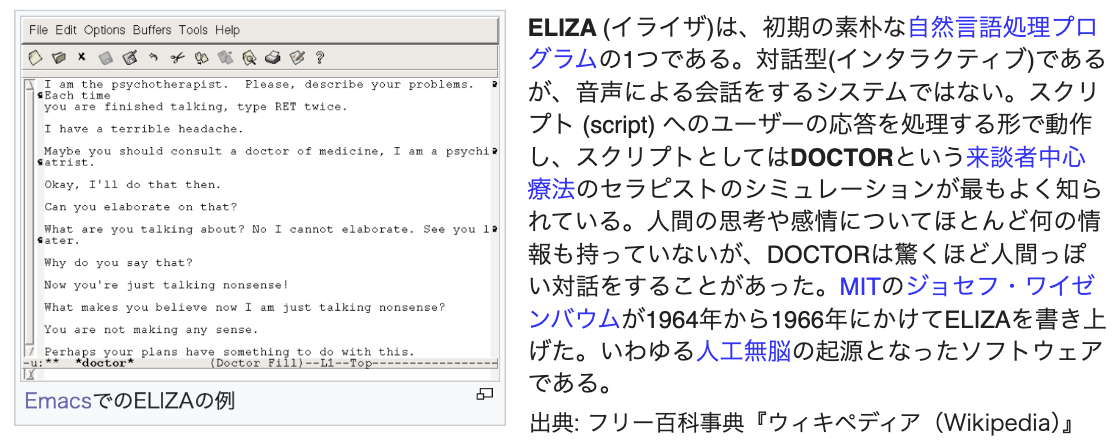Click the Emacs new file icon
This screenshot has height=440, width=1120.
(35, 57)
